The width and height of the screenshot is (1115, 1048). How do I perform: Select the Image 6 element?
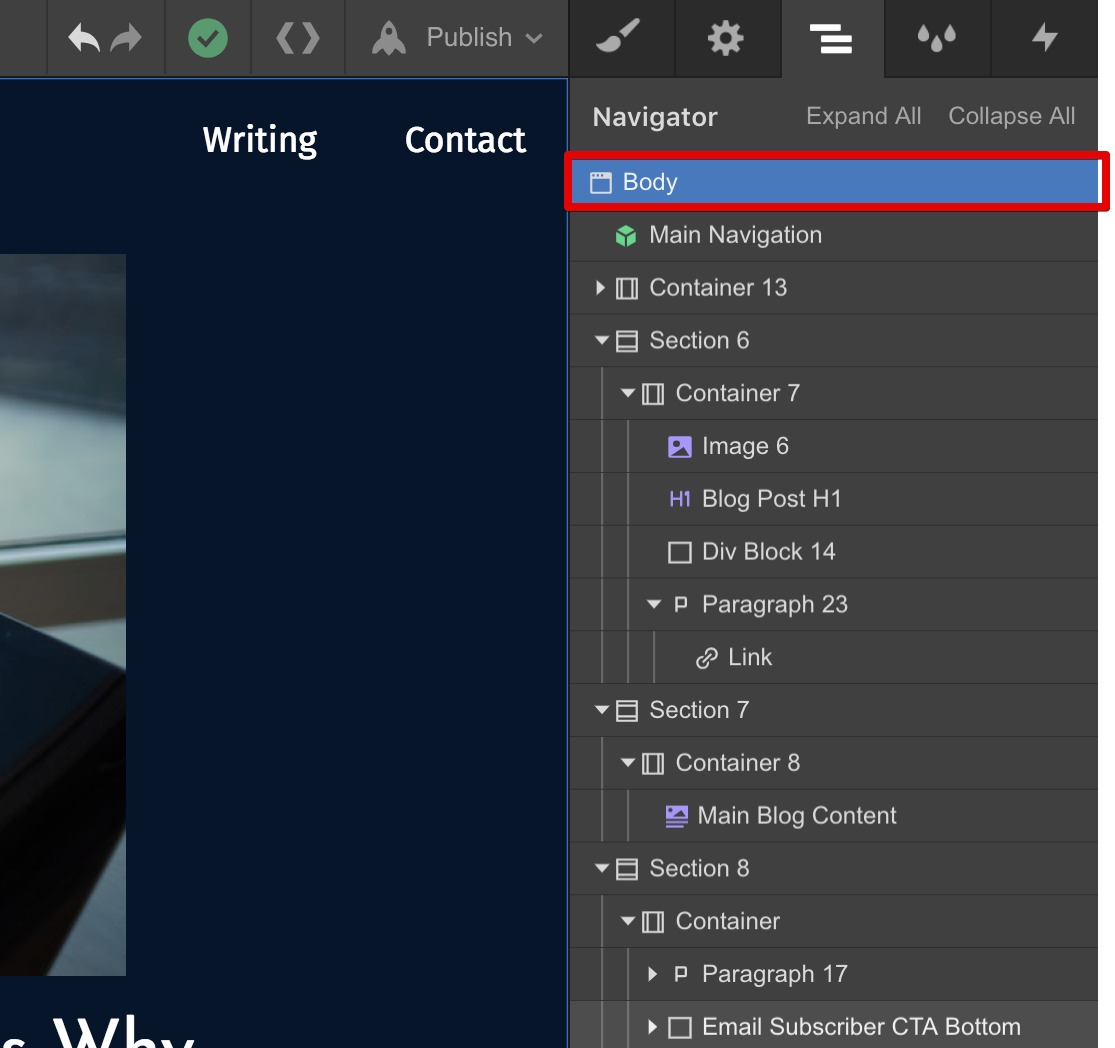pyautogui.click(x=745, y=447)
